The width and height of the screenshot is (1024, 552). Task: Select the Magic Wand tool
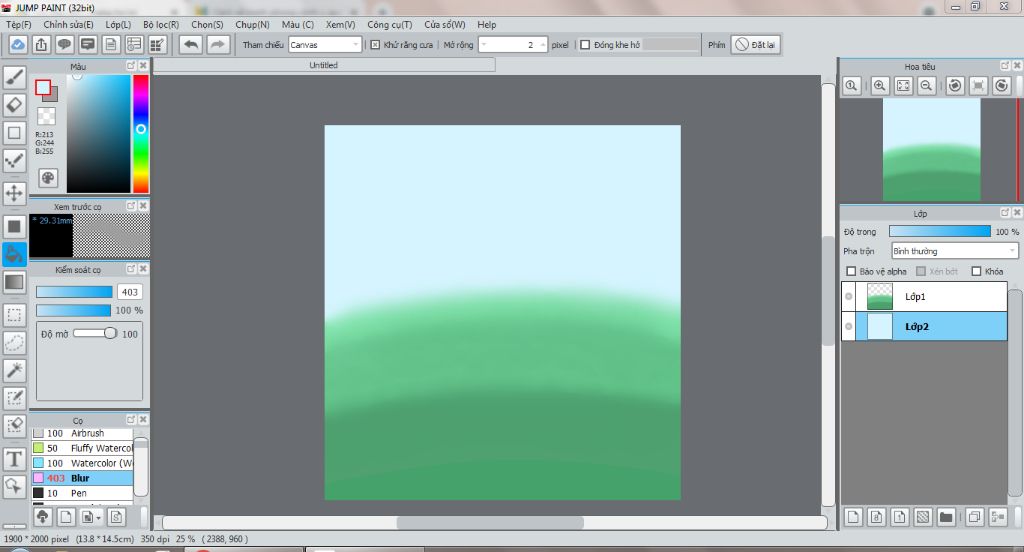point(14,370)
